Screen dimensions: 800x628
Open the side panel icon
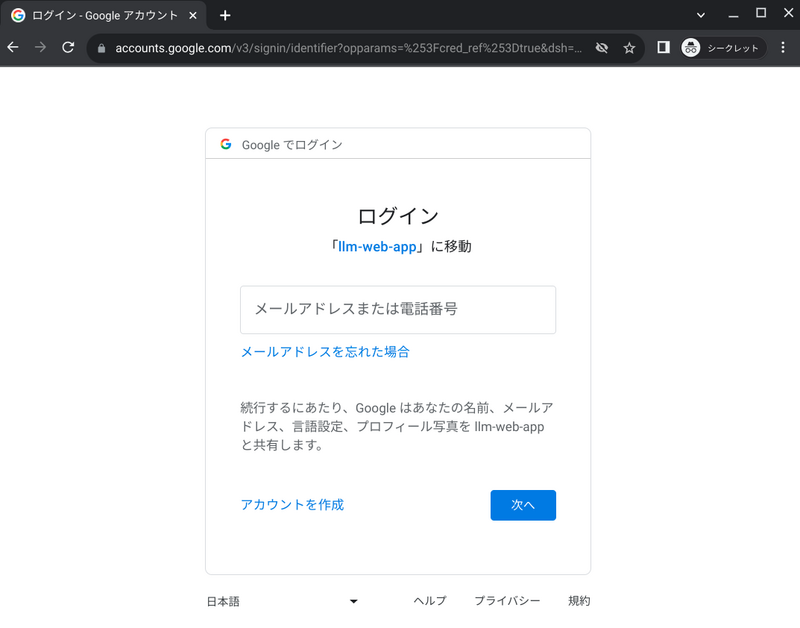[x=663, y=47]
